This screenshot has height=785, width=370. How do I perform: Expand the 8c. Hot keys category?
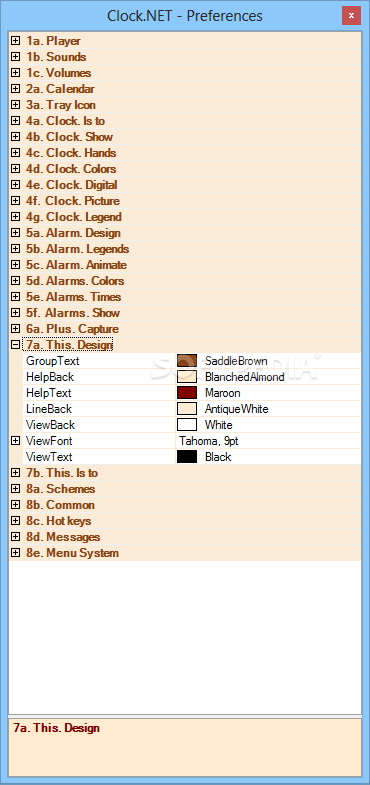[x=16, y=521]
